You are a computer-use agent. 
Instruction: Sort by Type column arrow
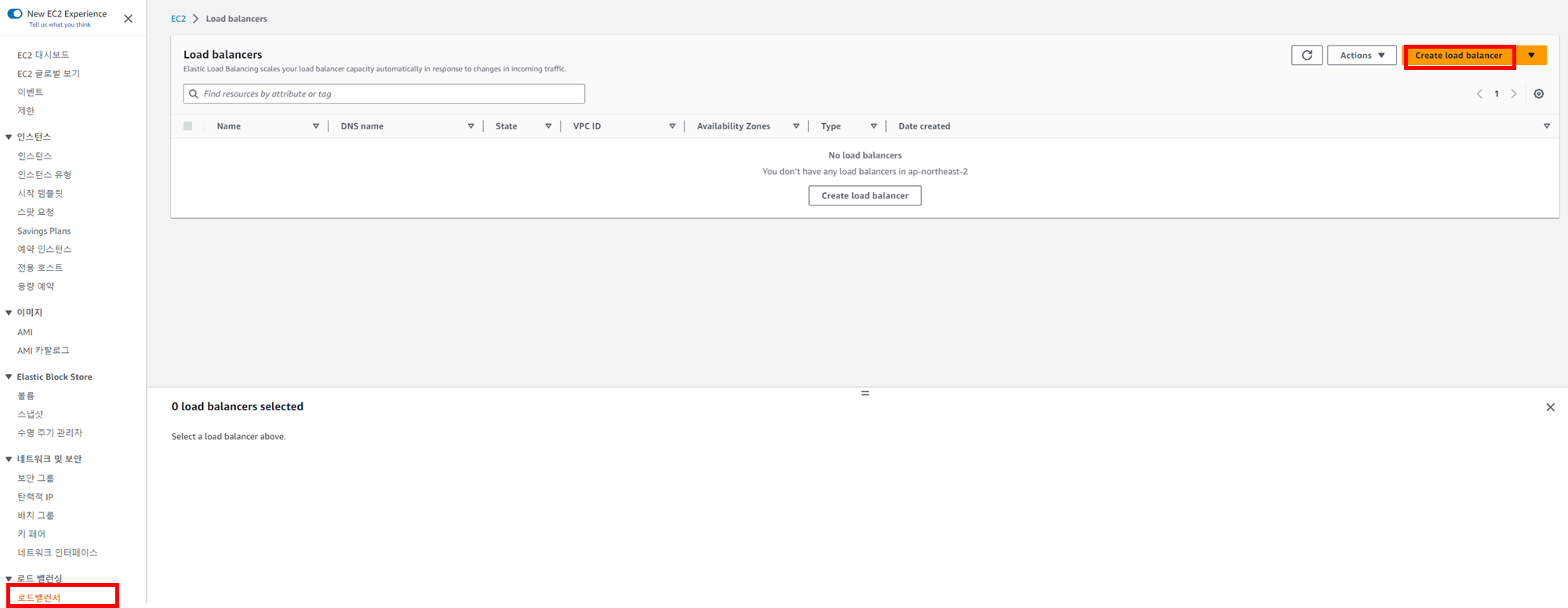pos(873,126)
